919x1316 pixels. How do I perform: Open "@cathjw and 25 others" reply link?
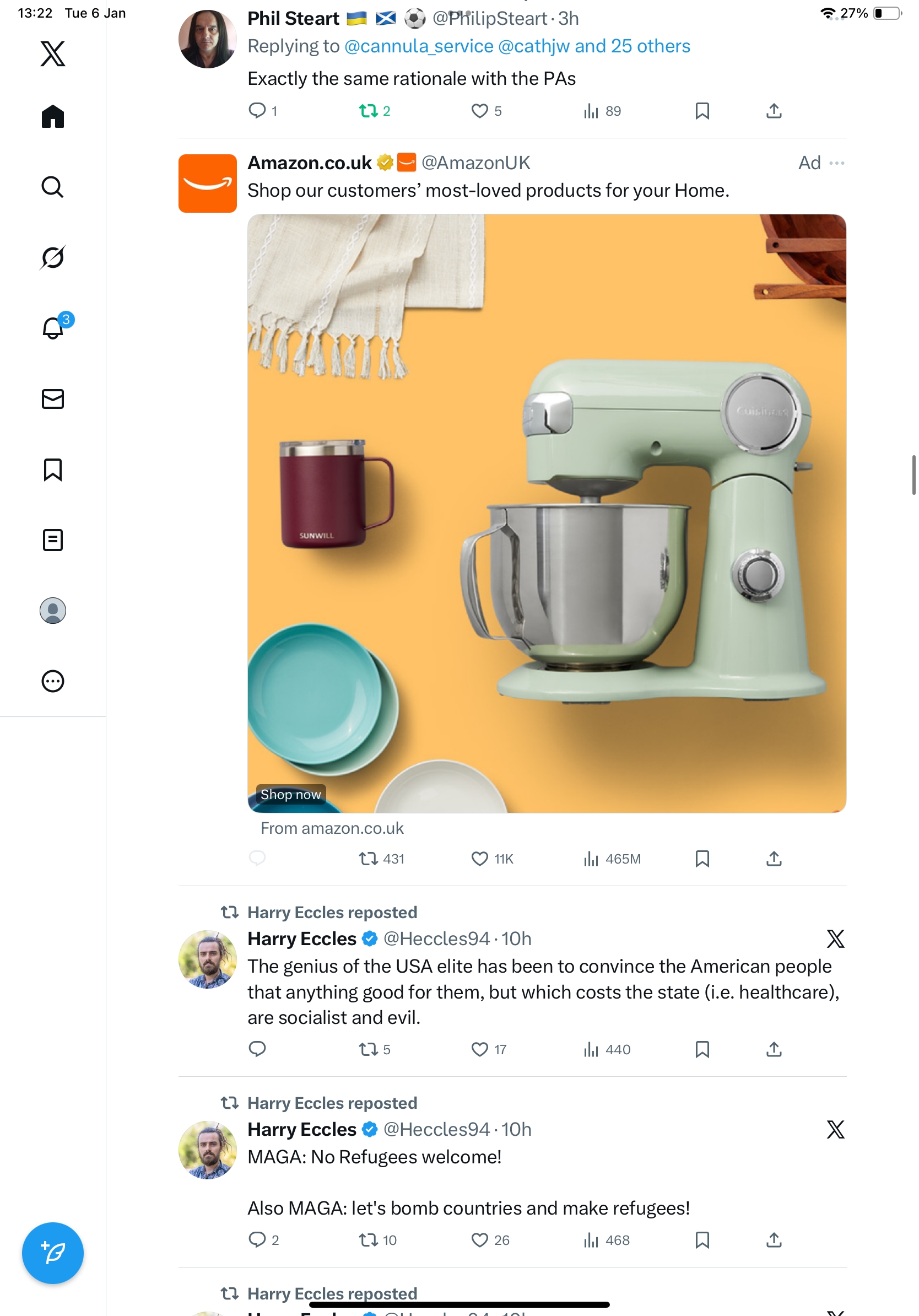coord(593,46)
